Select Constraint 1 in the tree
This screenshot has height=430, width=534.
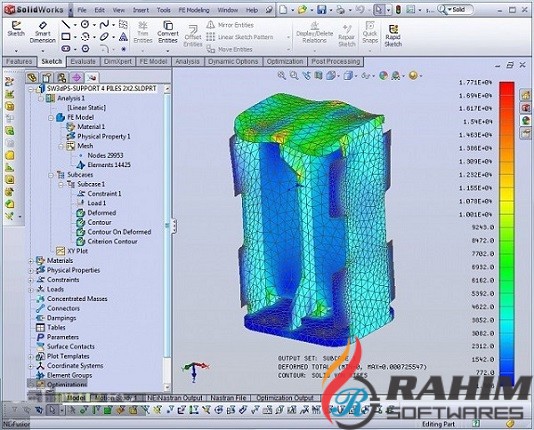99,194
